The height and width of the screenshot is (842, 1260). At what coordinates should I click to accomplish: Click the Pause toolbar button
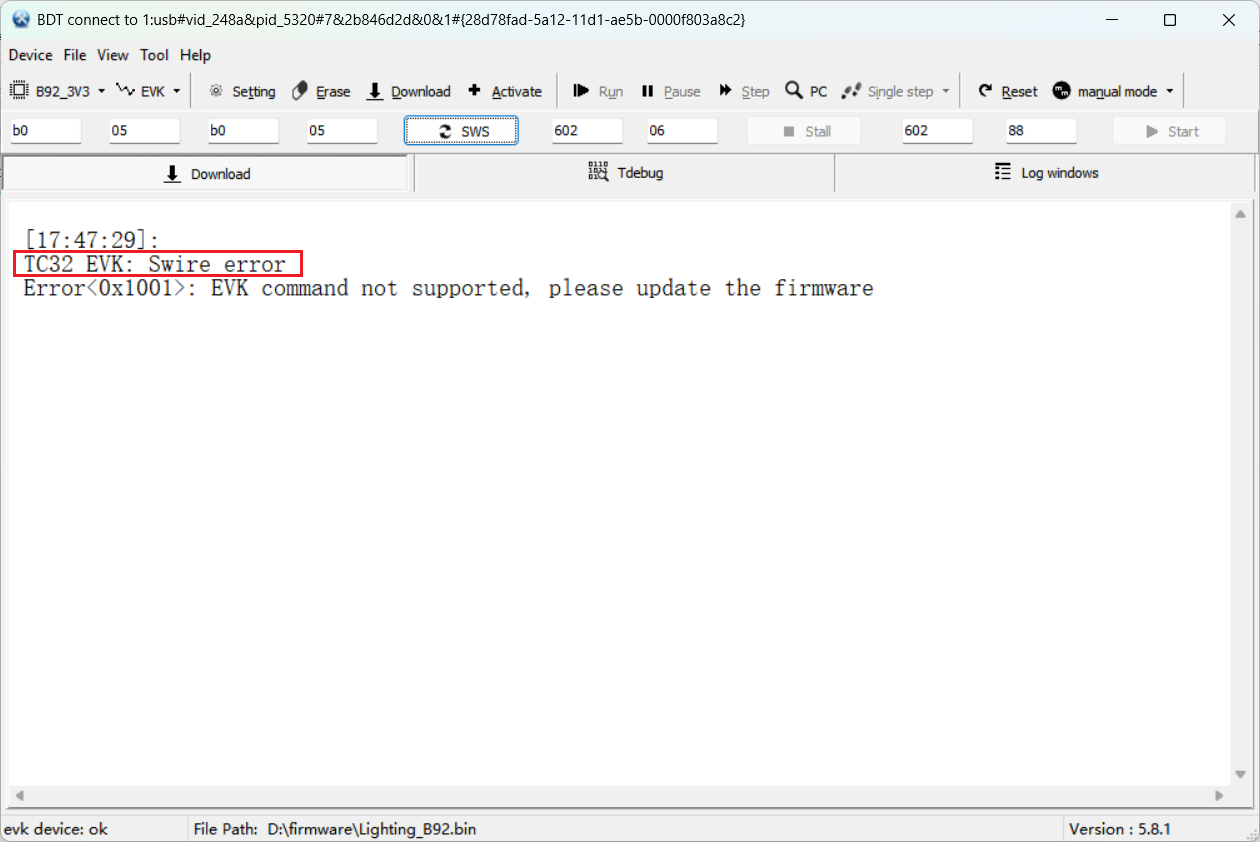670,91
